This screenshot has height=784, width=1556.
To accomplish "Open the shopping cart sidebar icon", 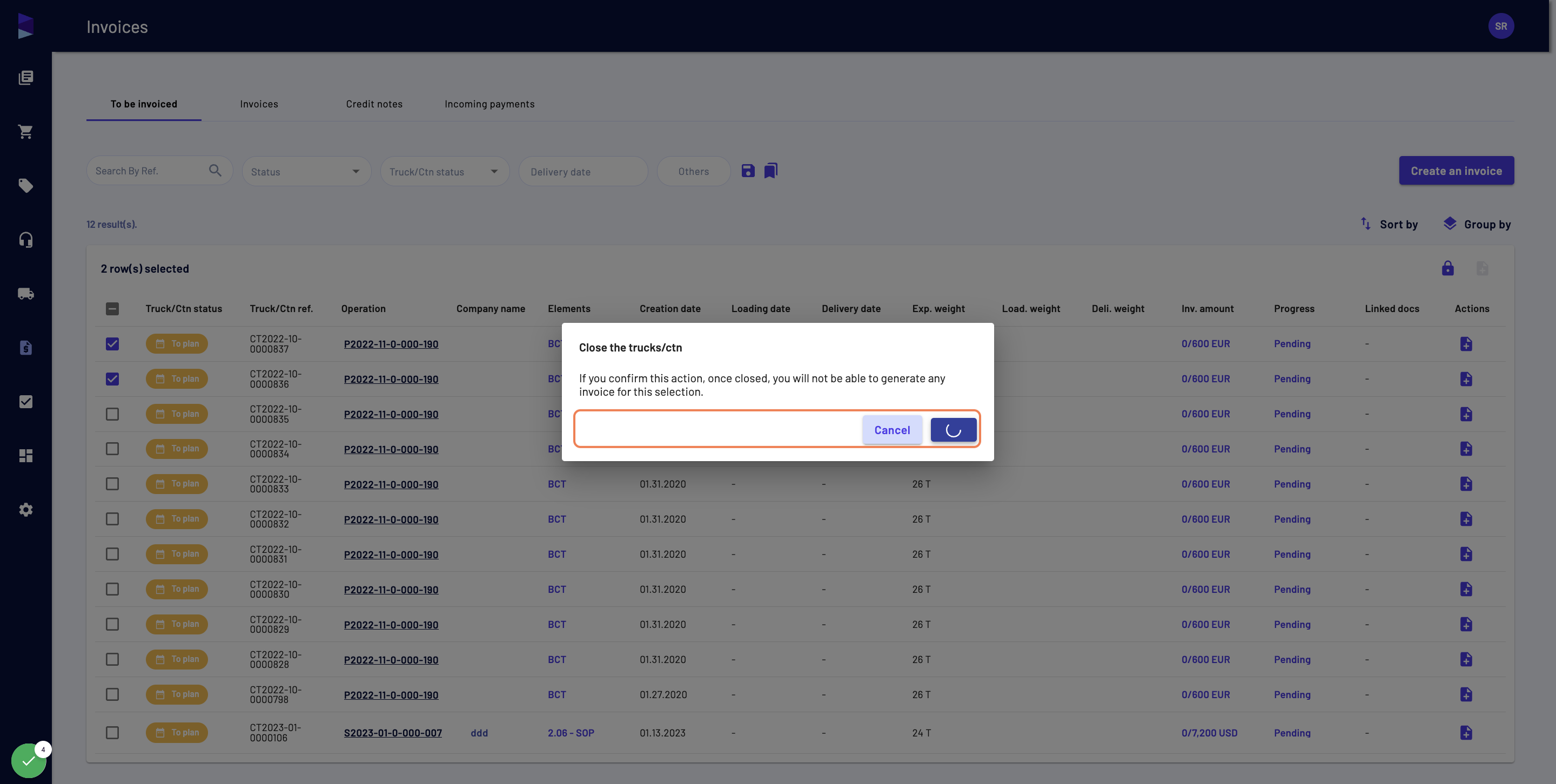I will 25,132.
